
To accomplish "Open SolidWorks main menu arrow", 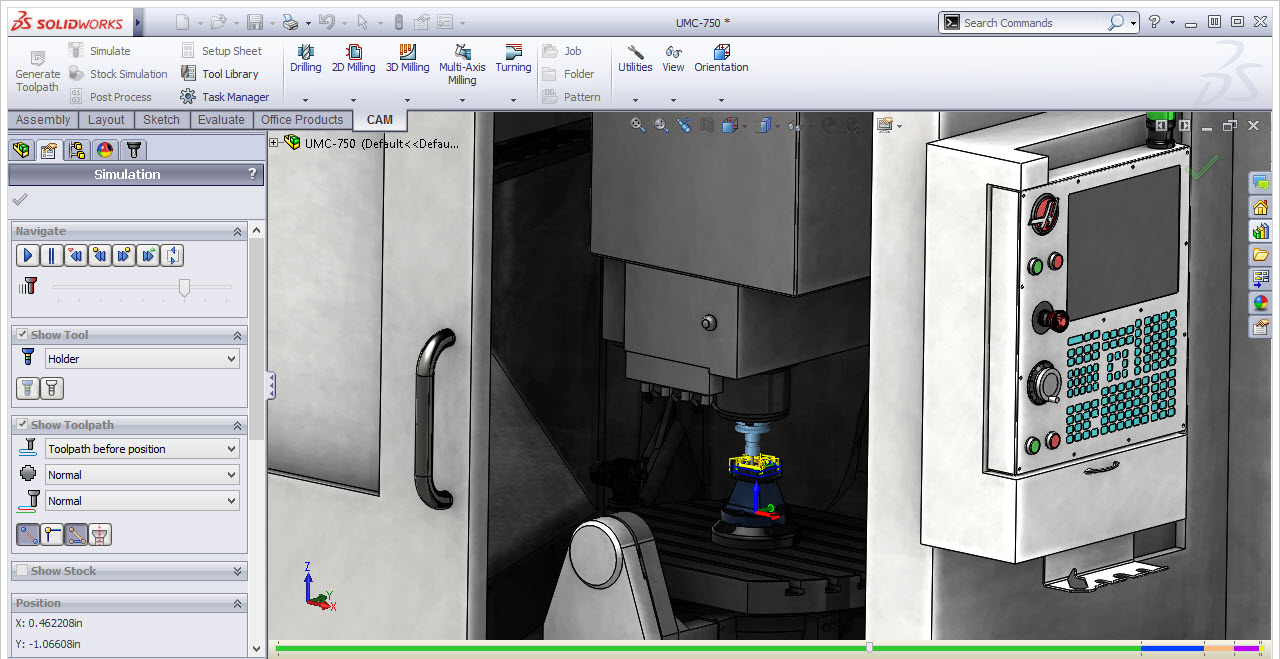I will tap(138, 21).
